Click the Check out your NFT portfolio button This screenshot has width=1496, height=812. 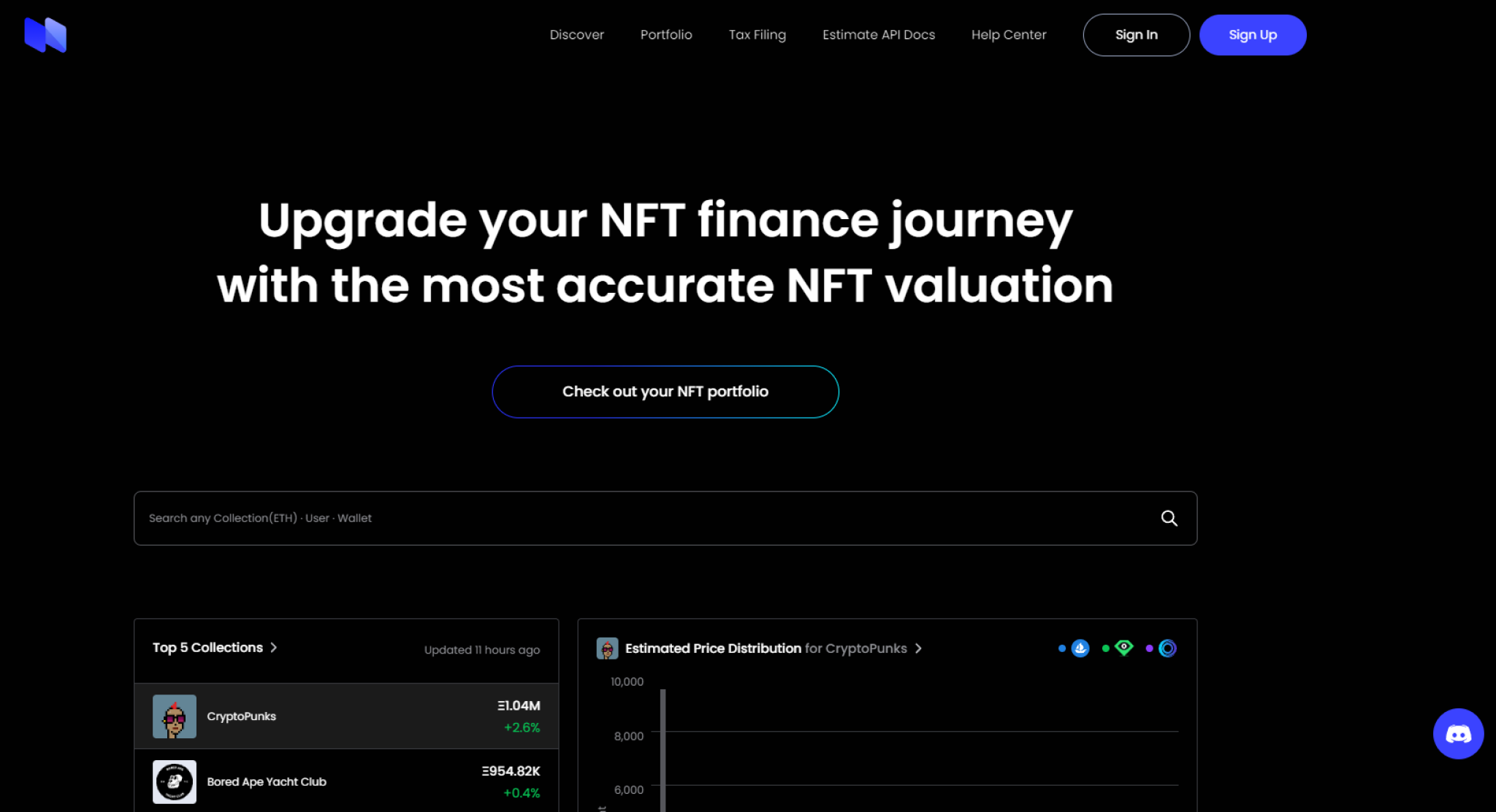(x=665, y=391)
